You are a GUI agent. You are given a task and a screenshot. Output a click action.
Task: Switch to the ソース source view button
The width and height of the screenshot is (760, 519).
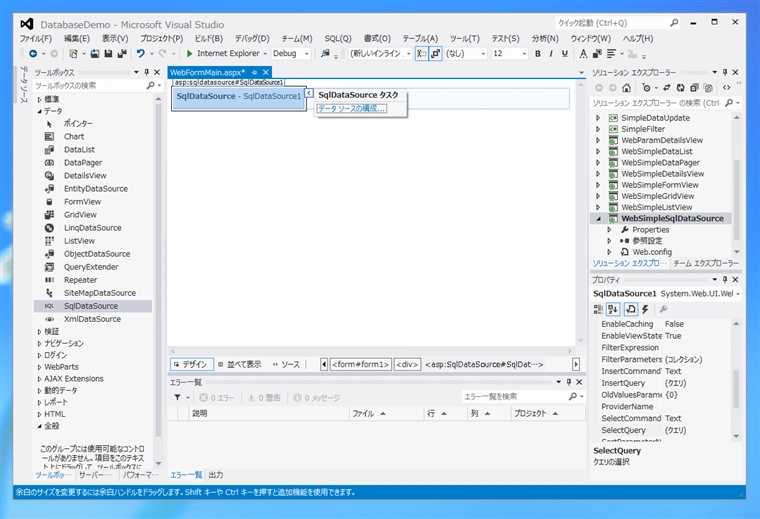(286, 364)
